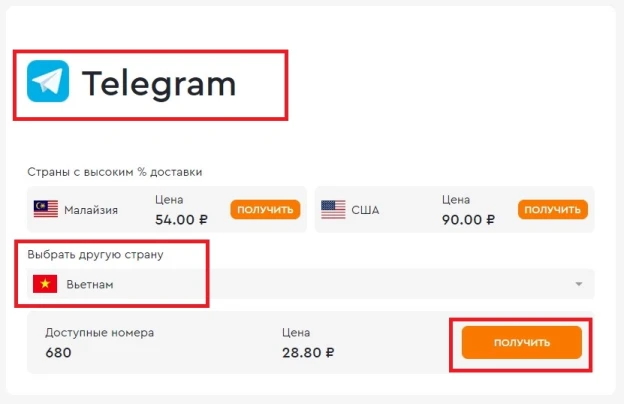Get a Malaysia number for 54.00 ₽
This screenshot has height=404, width=624.
265,209
